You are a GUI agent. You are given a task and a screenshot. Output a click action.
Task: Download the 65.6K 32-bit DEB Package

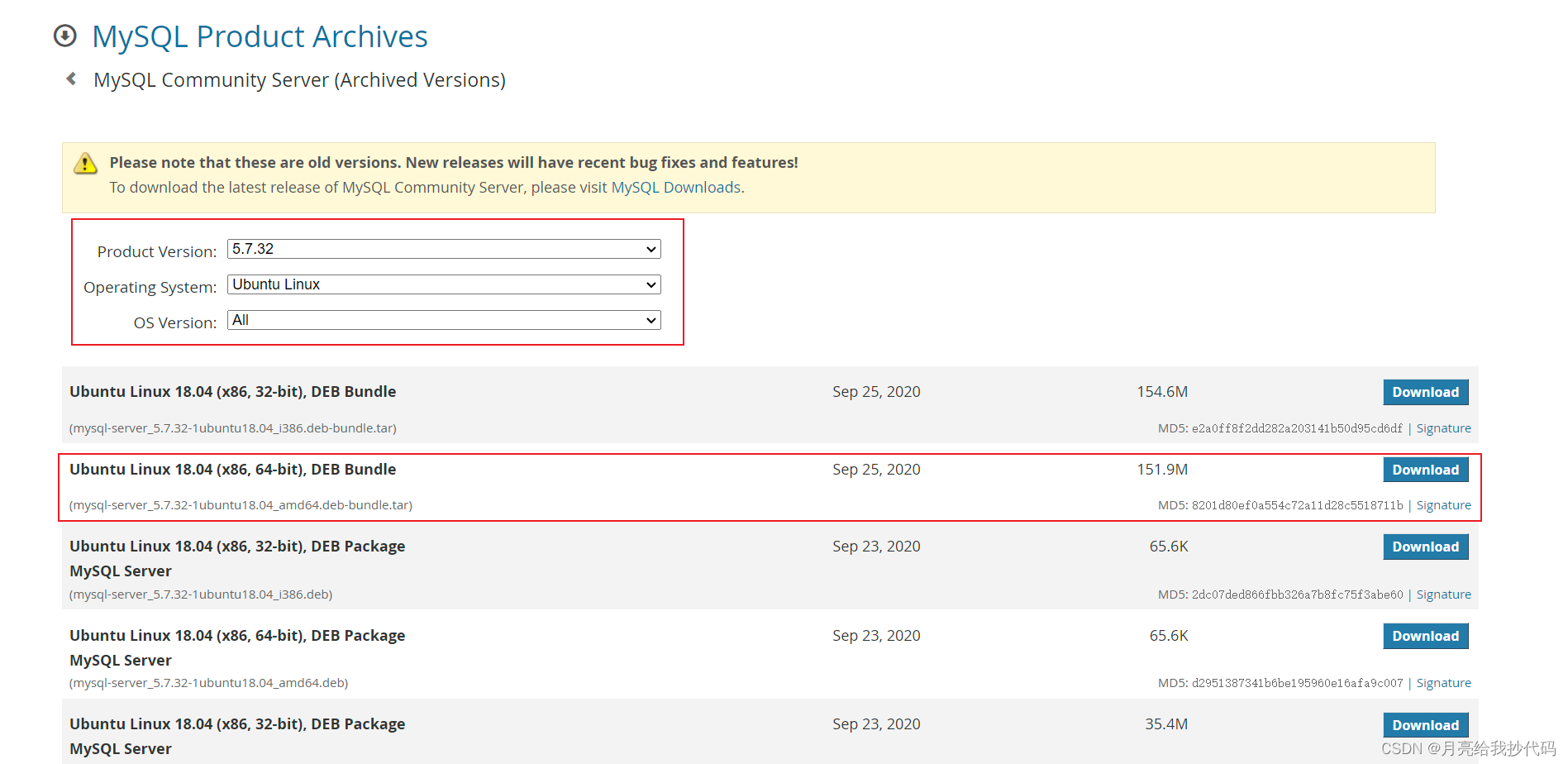coord(1426,547)
